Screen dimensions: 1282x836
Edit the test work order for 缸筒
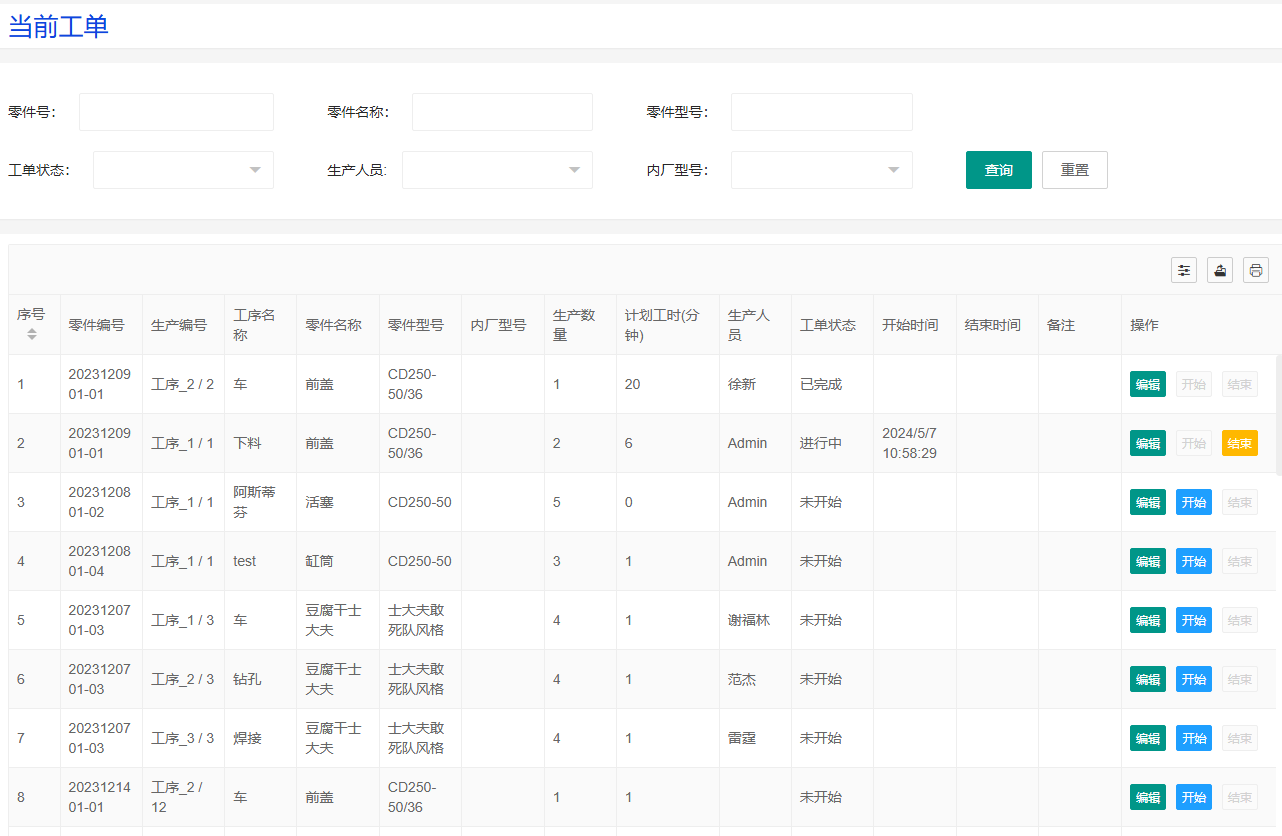(1147, 561)
